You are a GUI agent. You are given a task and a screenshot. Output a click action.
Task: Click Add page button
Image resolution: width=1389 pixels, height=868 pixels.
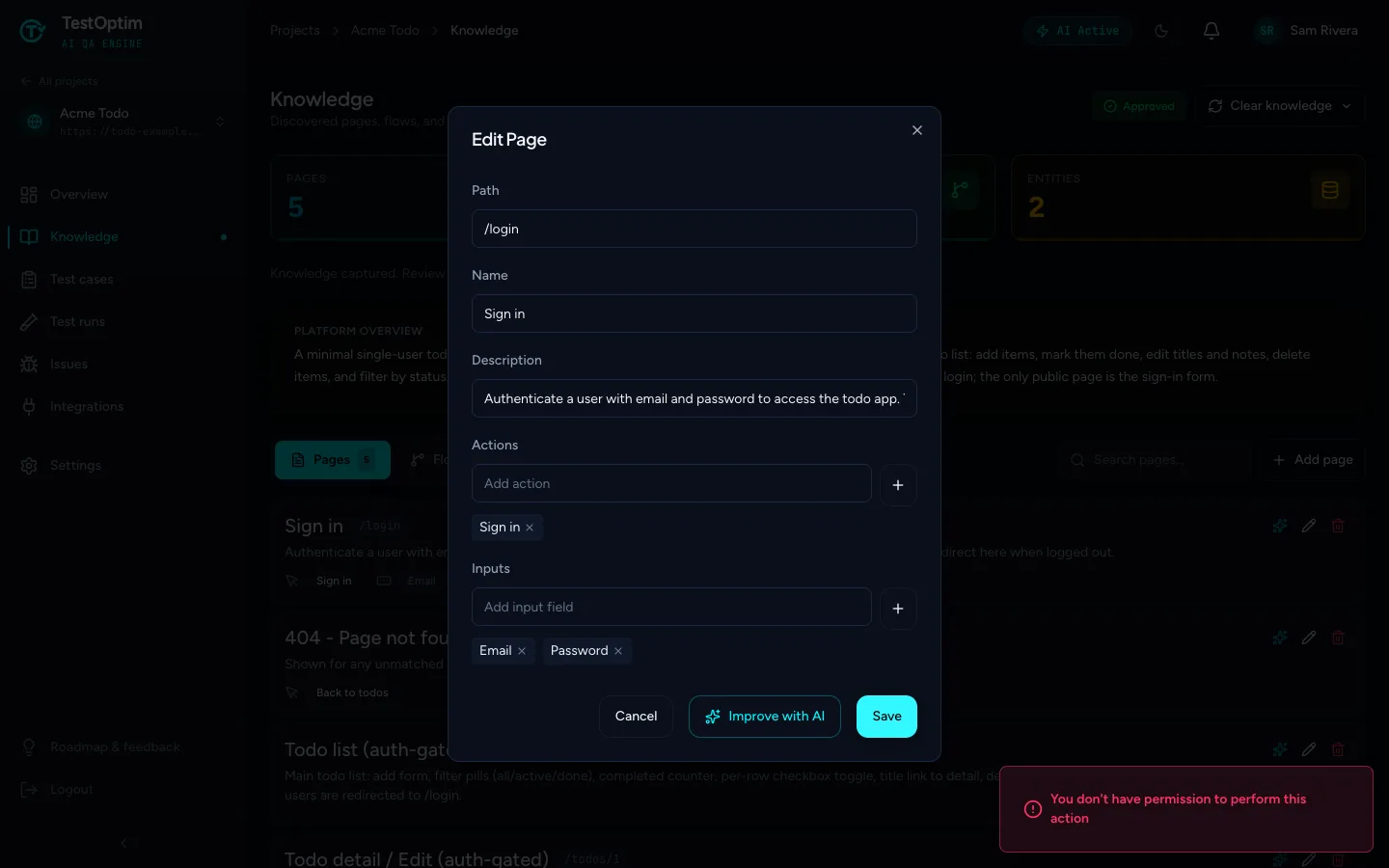(x=1313, y=460)
